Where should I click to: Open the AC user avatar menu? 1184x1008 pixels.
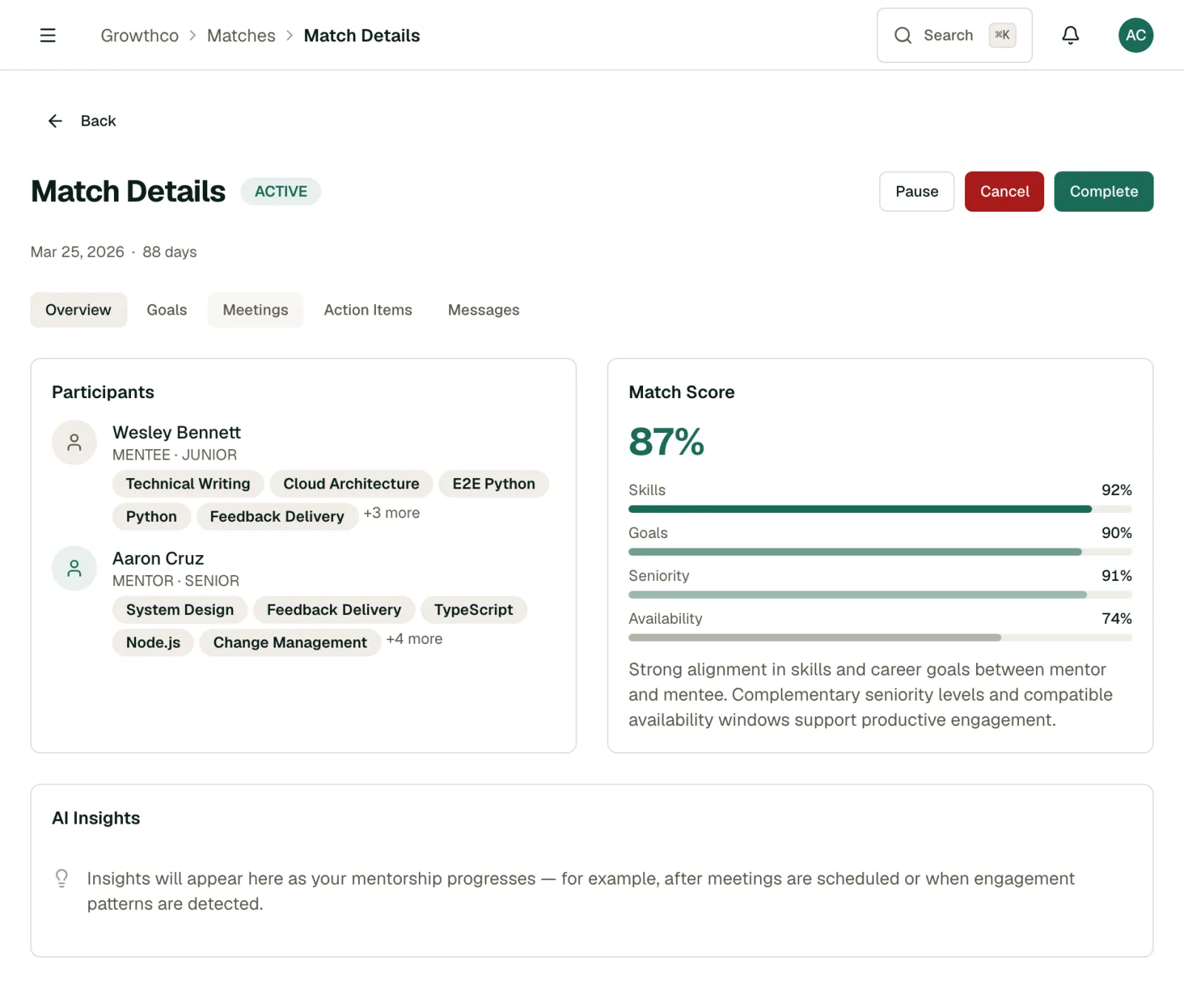point(1135,36)
